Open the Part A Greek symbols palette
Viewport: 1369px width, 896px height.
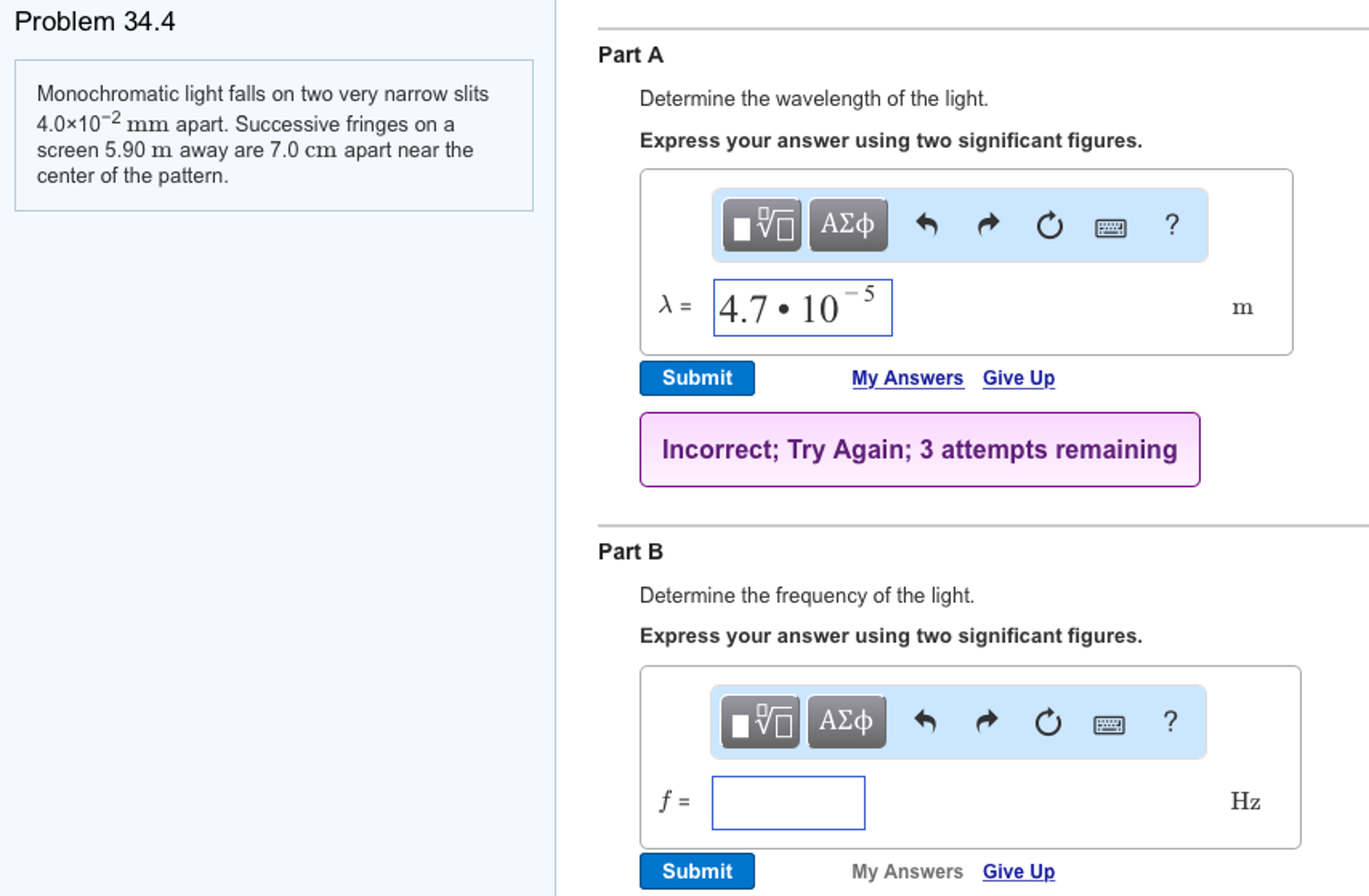(x=848, y=225)
